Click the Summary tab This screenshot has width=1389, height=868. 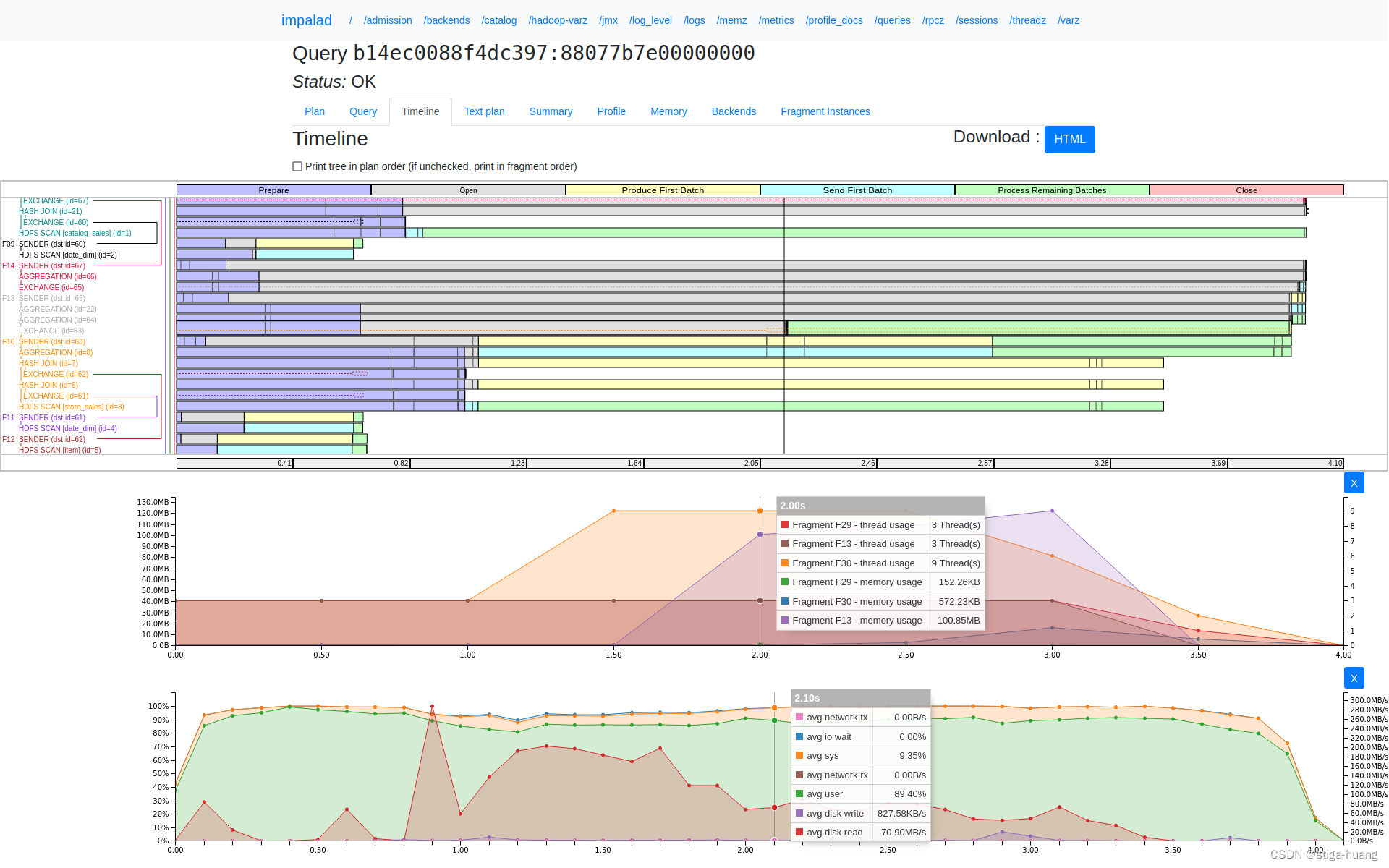click(x=551, y=111)
